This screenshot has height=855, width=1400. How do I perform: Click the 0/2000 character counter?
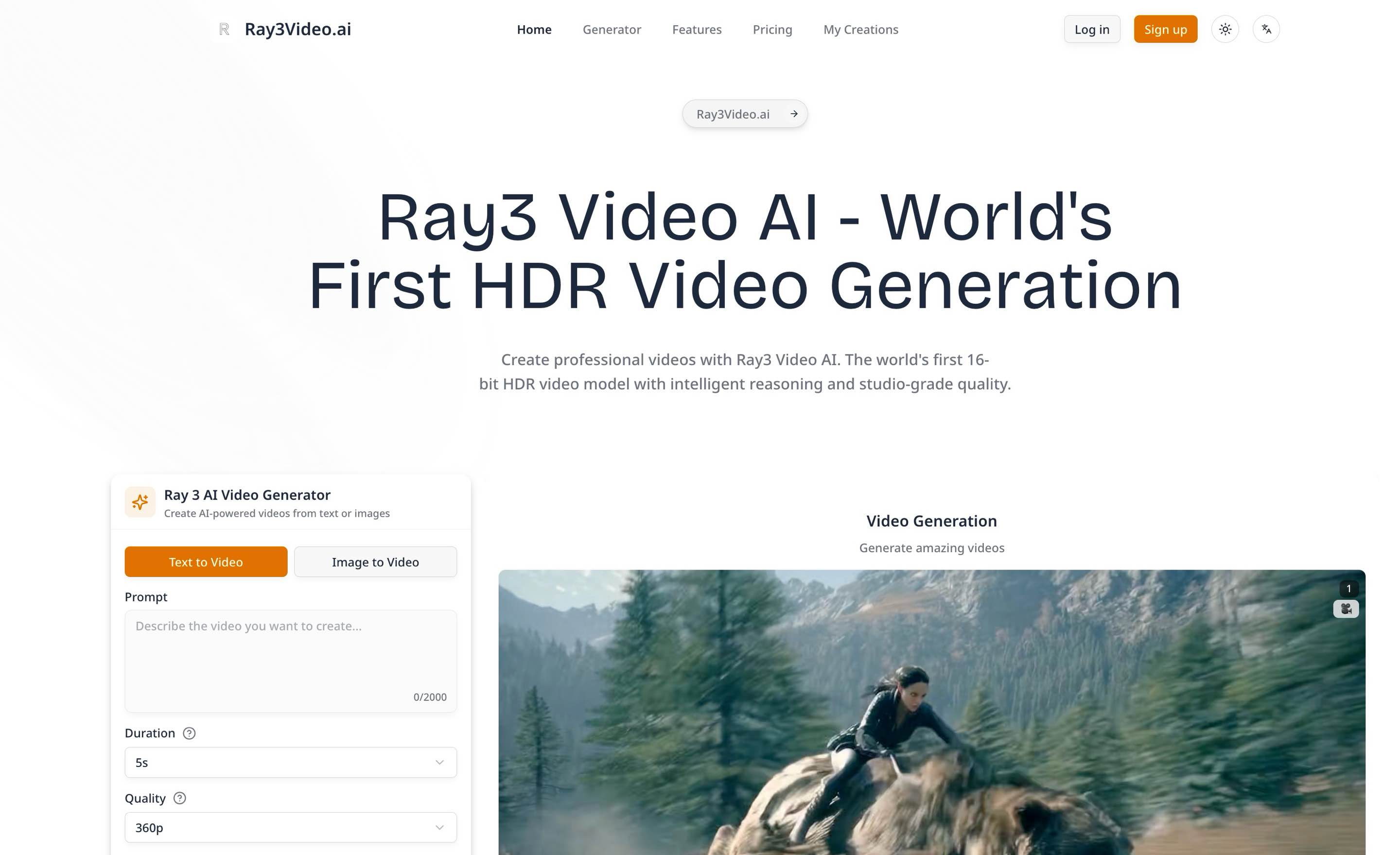pos(430,697)
